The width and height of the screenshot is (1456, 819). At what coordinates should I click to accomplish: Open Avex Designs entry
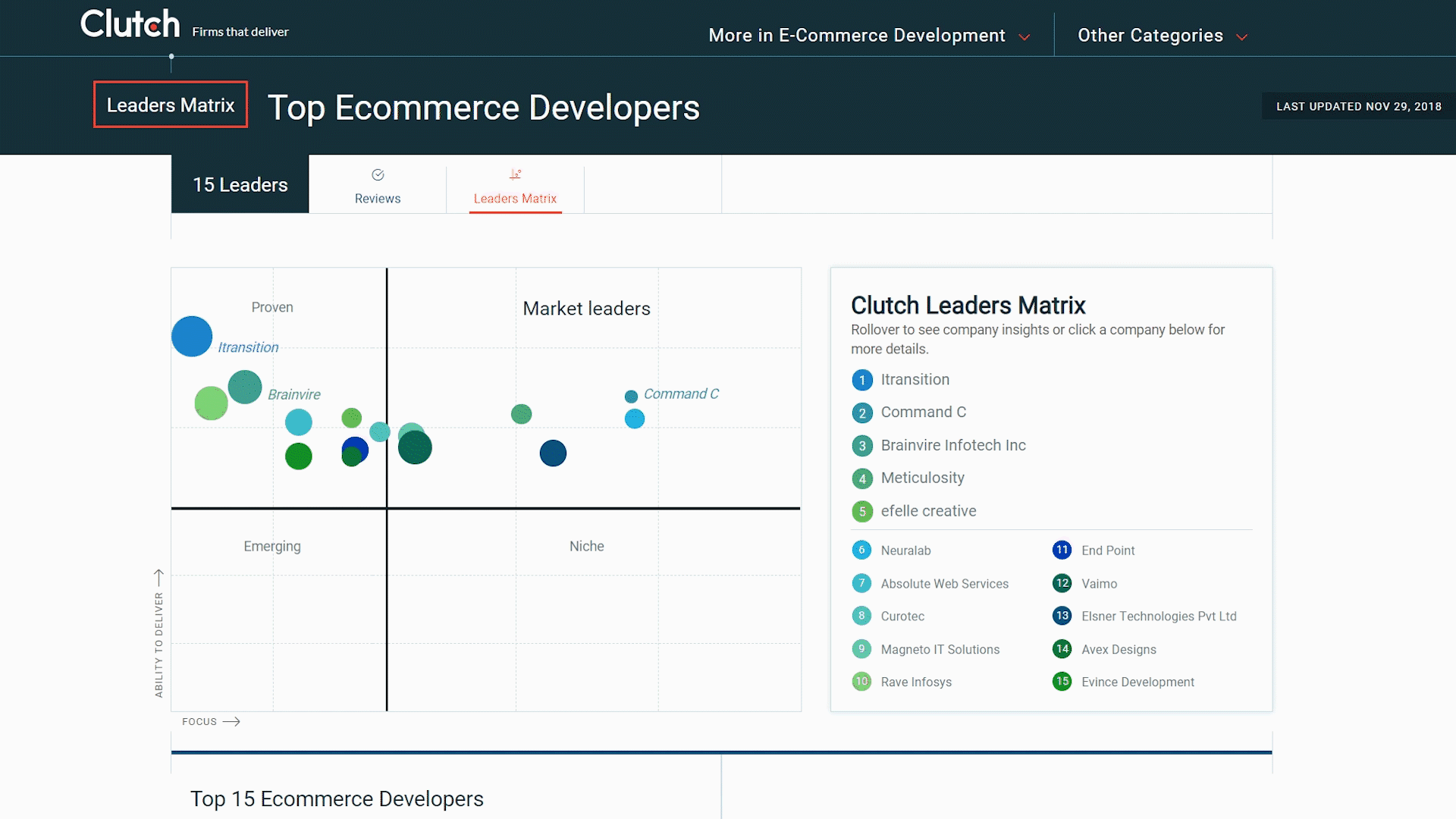pyautogui.click(x=1119, y=650)
